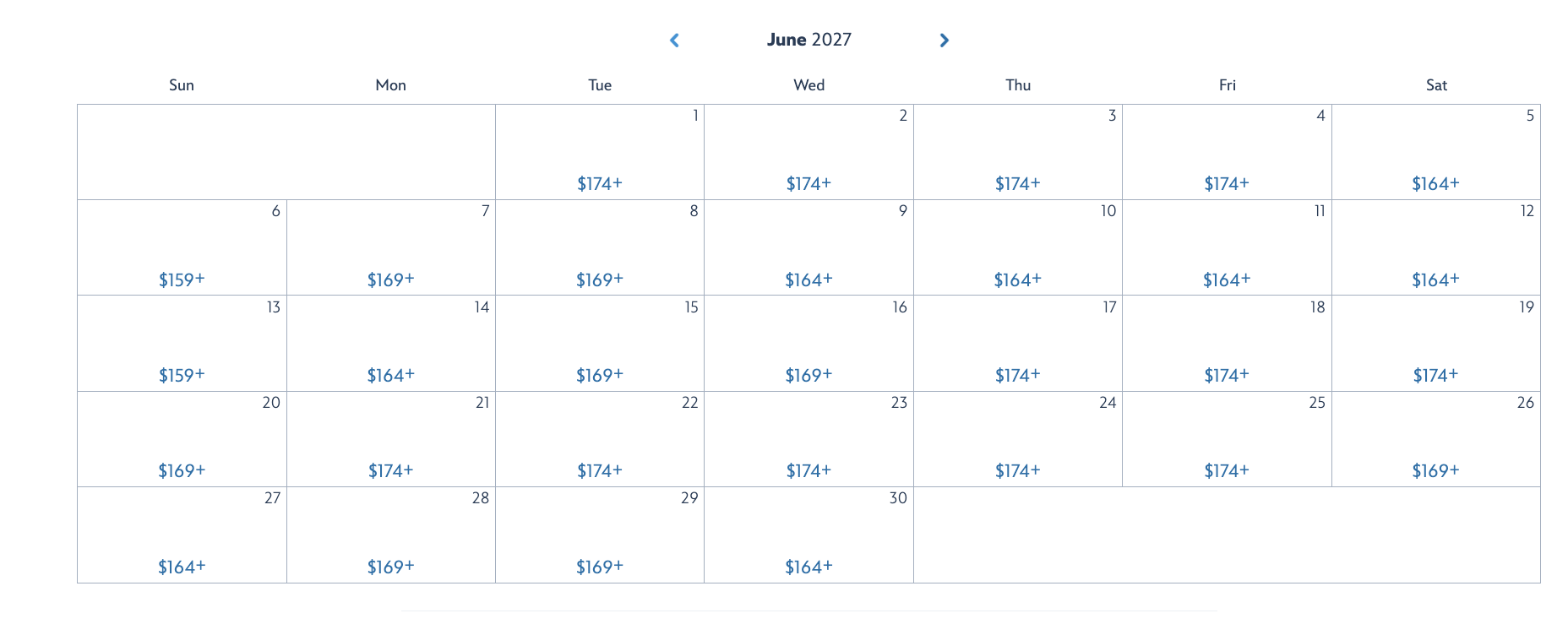Image resolution: width=1568 pixels, height=635 pixels.
Task: Choose June 30 at $164+
Action: point(808,567)
